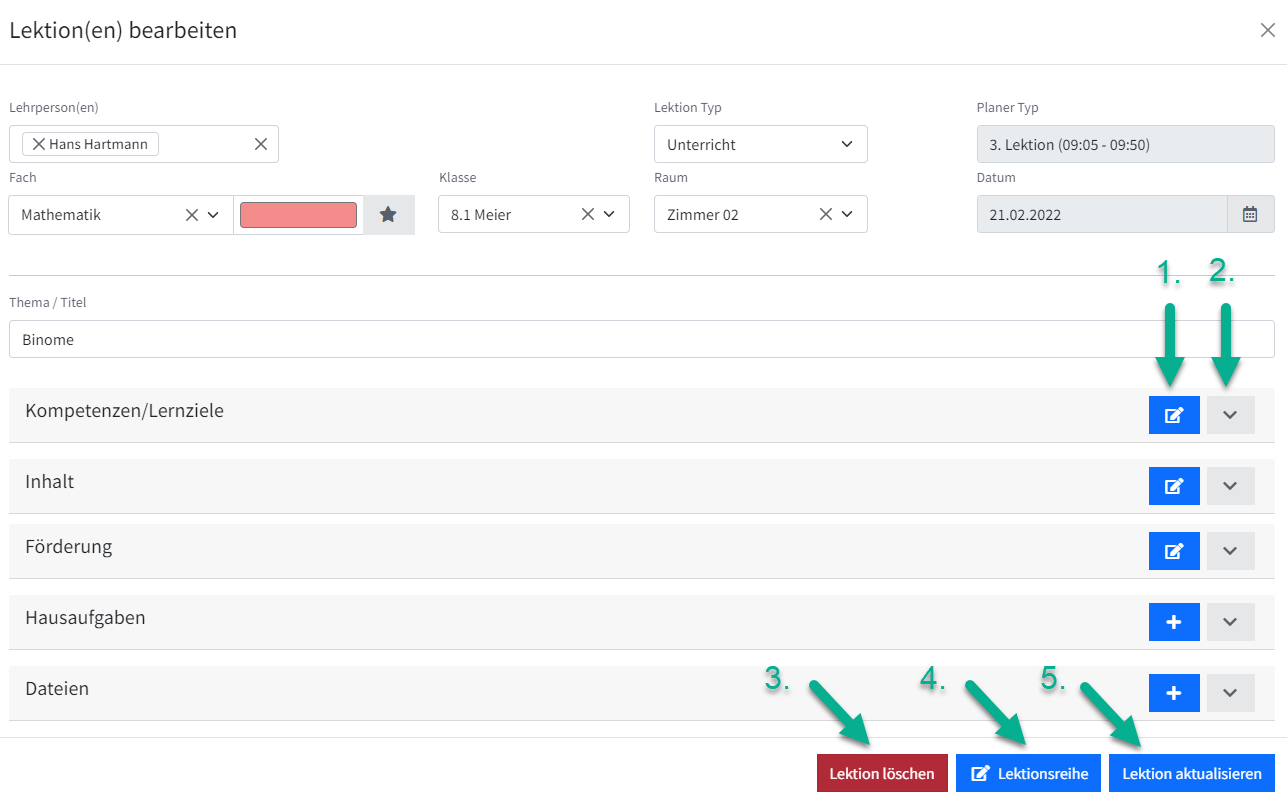Image resolution: width=1287 pixels, height=802 pixels.
Task: Clear the Zimmer 02 room selection
Action: [826, 214]
